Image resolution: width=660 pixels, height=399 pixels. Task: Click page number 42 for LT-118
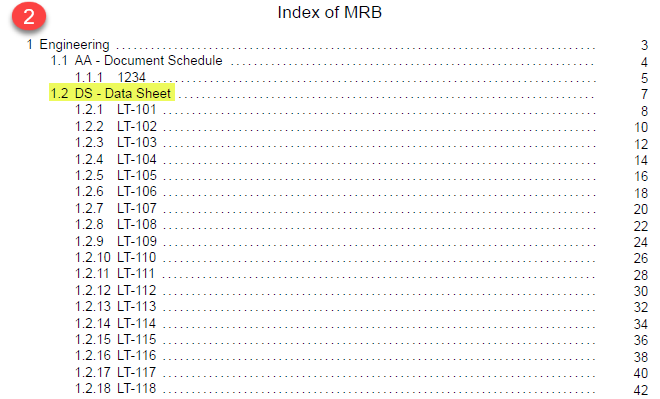pos(641,390)
